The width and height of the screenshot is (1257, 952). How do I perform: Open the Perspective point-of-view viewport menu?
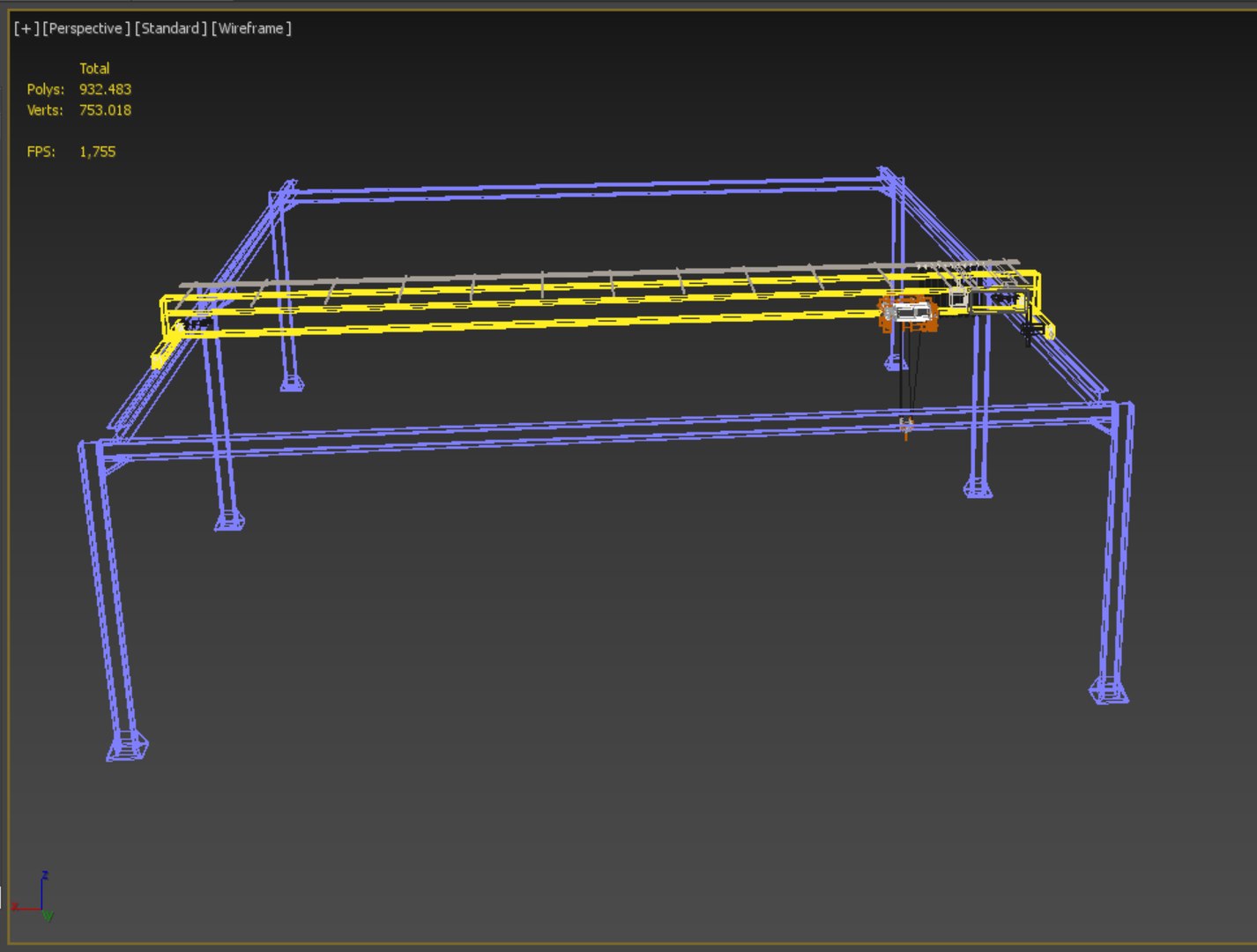[86, 28]
